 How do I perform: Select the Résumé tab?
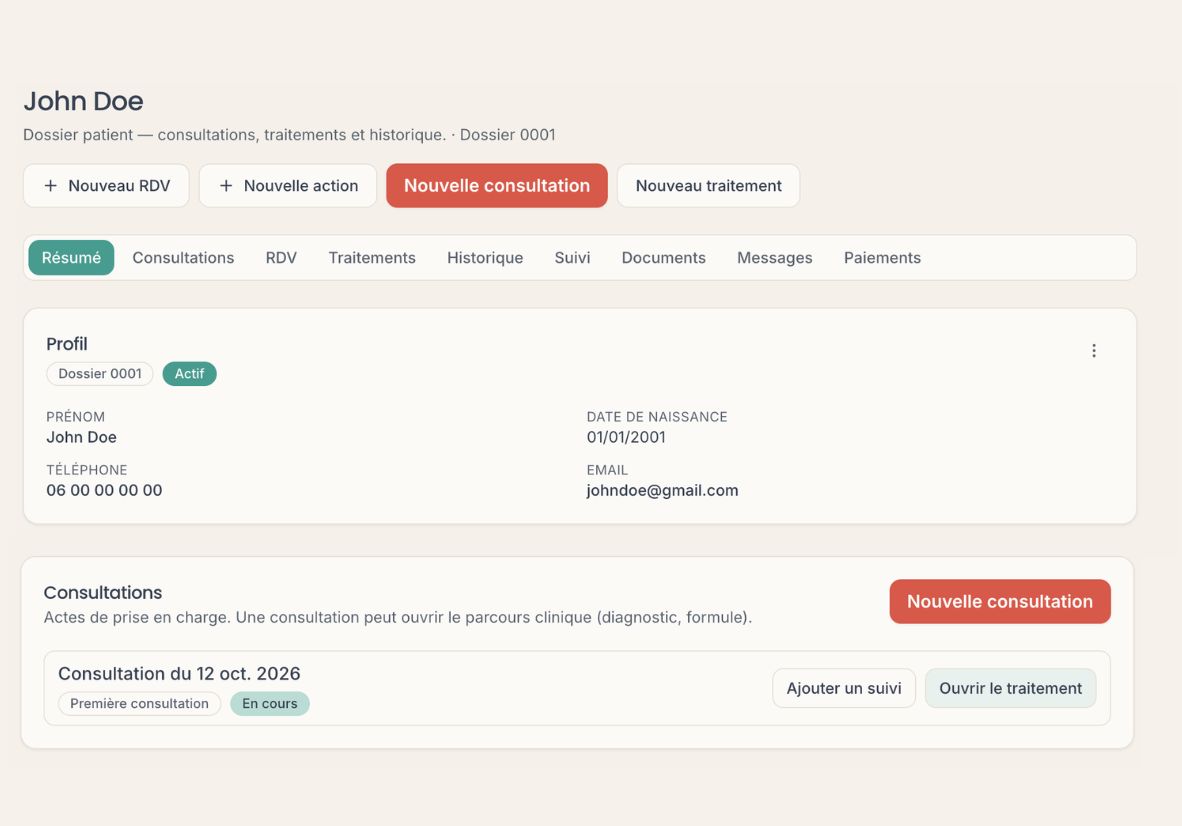click(x=71, y=258)
